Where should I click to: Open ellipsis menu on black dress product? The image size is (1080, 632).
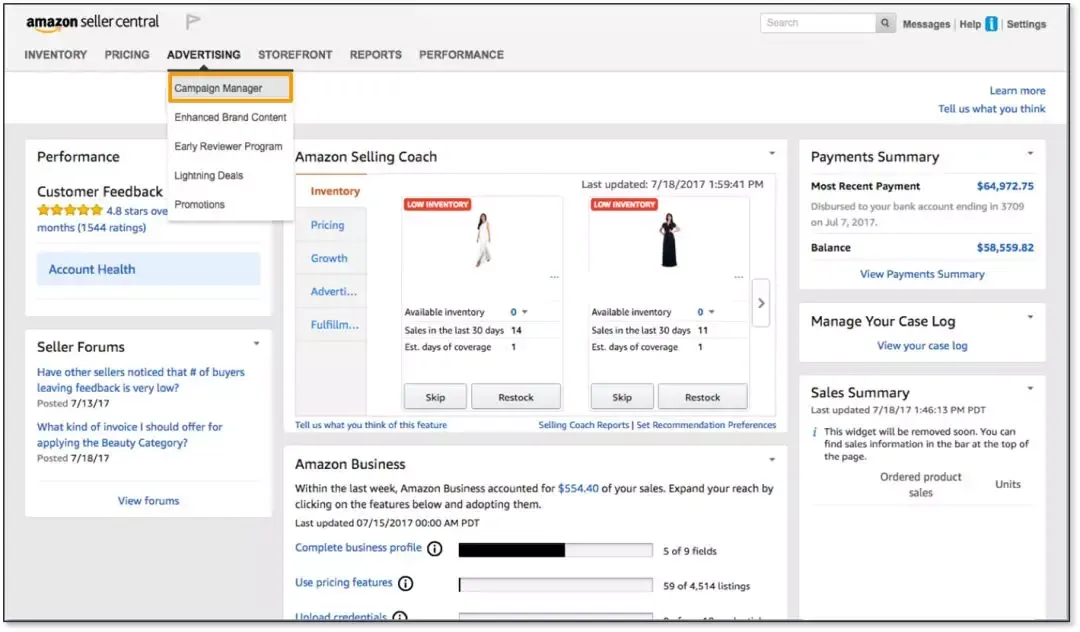tap(738, 277)
